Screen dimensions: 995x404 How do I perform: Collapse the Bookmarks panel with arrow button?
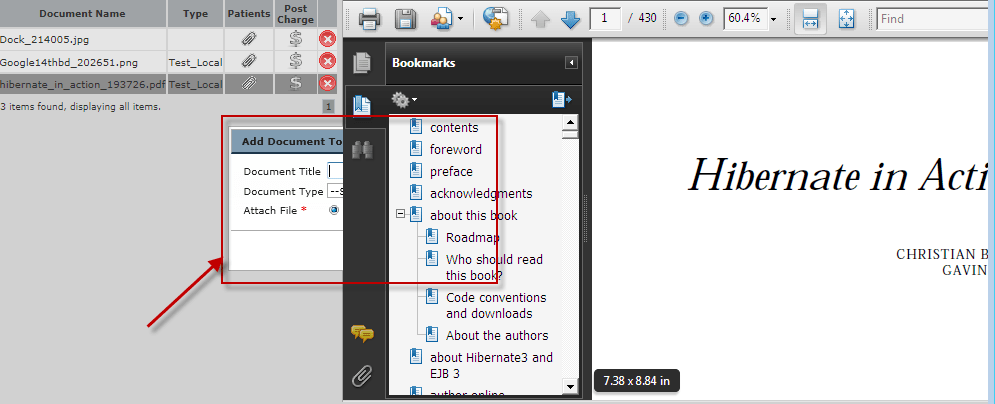click(572, 63)
